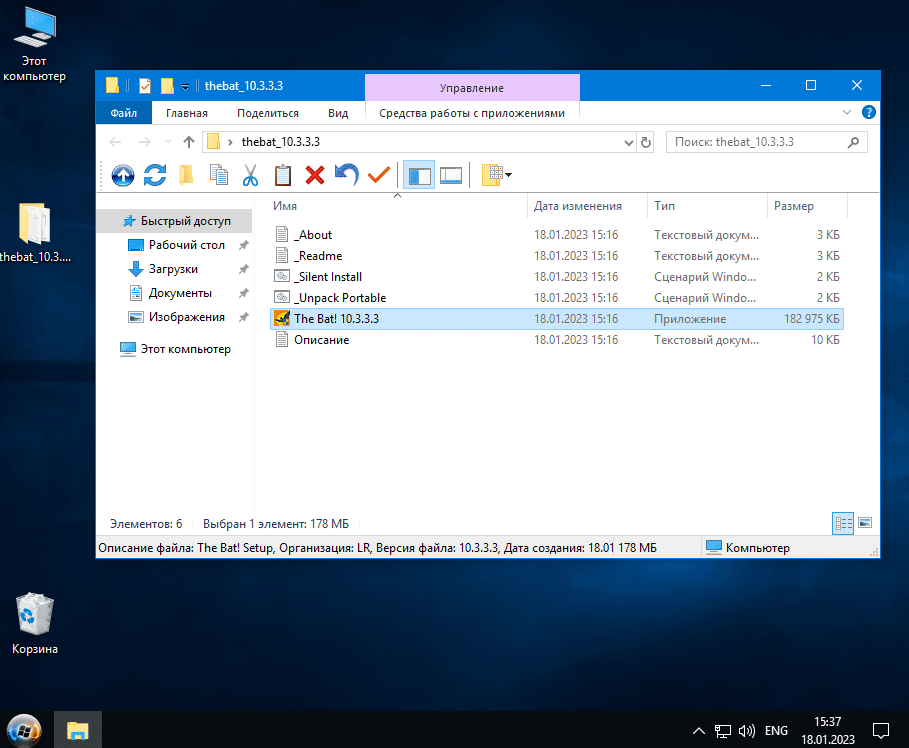Click the blue Undo arrow icon
The height and width of the screenshot is (748, 909).
tap(347, 175)
